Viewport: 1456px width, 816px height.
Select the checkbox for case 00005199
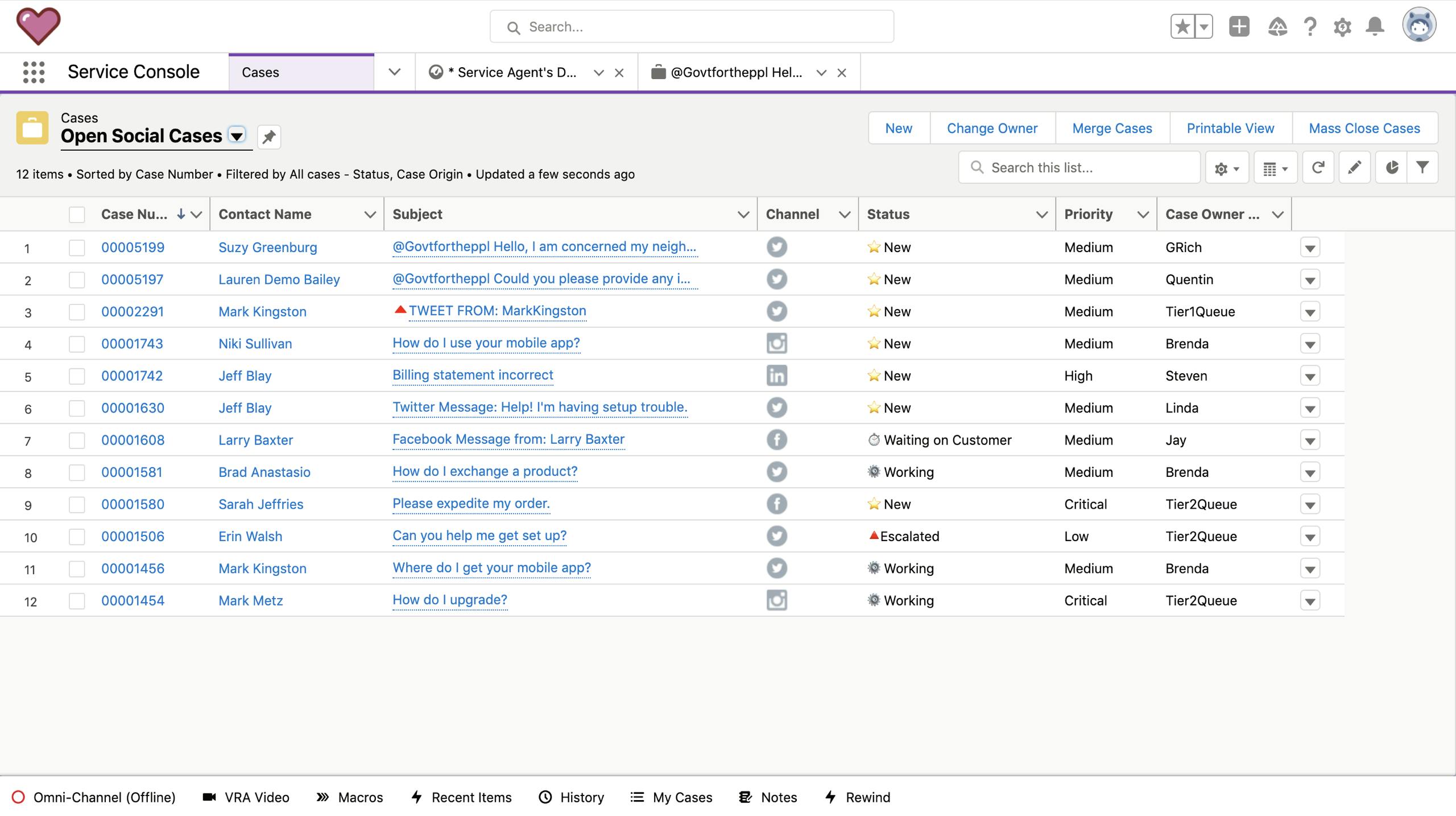(x=77, y=248)
